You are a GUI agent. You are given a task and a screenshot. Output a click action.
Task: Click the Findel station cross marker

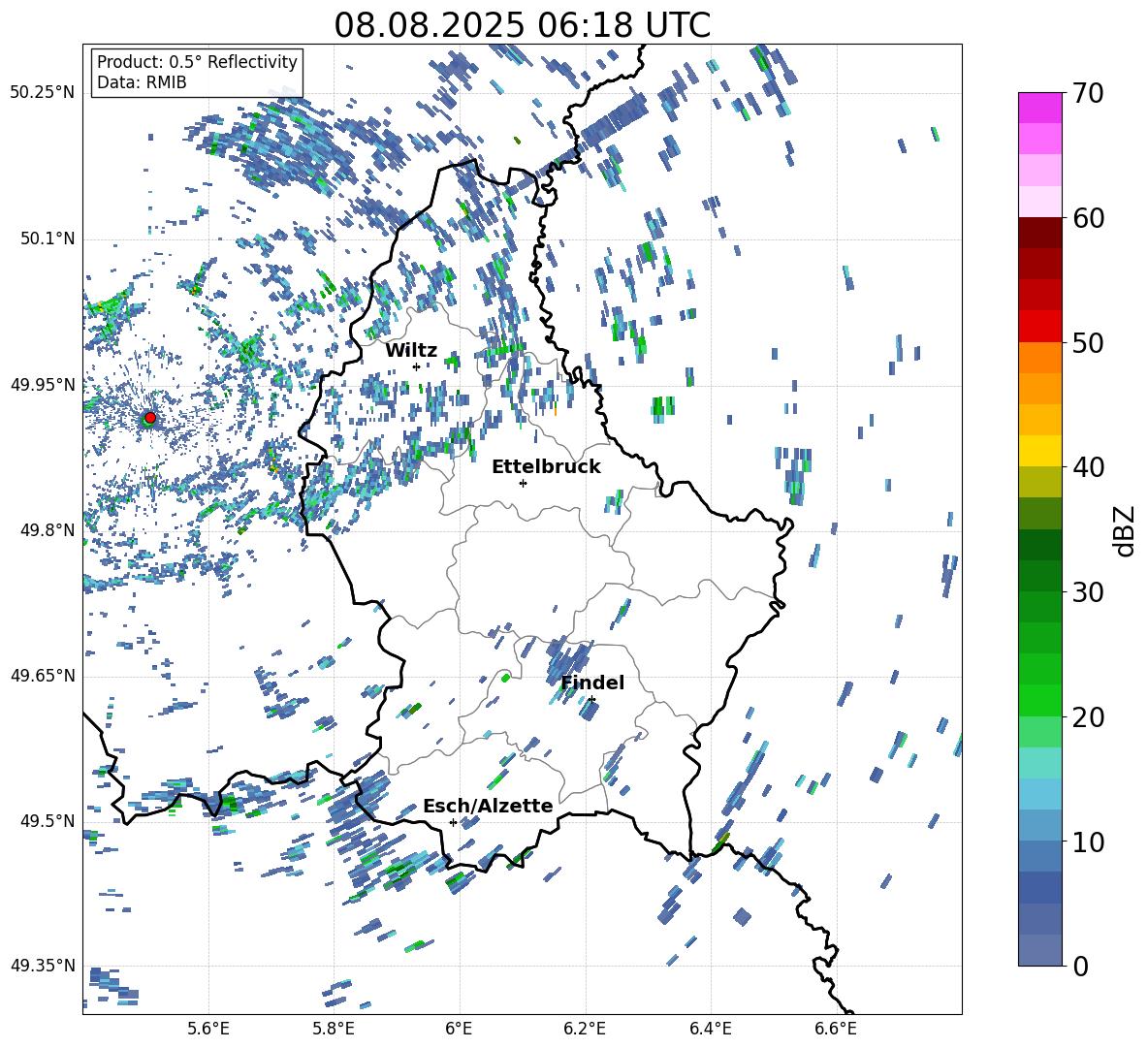(x=591, y=700)
